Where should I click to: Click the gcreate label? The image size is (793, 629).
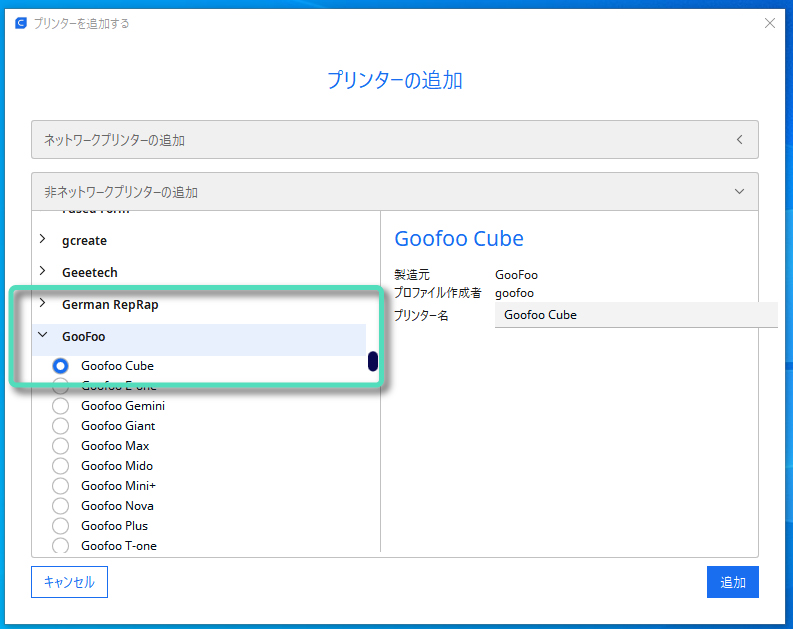84,241
